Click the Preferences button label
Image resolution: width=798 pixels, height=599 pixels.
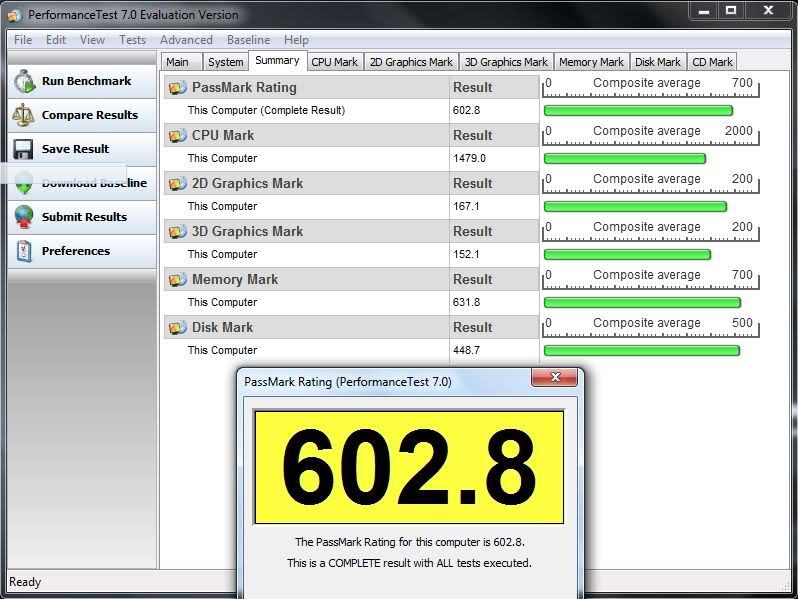point(76,251)
